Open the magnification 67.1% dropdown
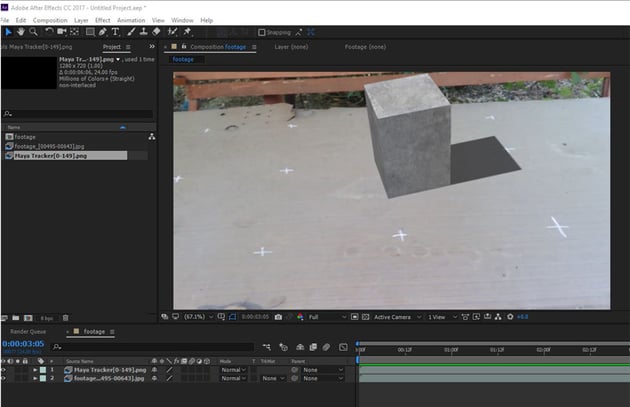 (x=198, y=317)
